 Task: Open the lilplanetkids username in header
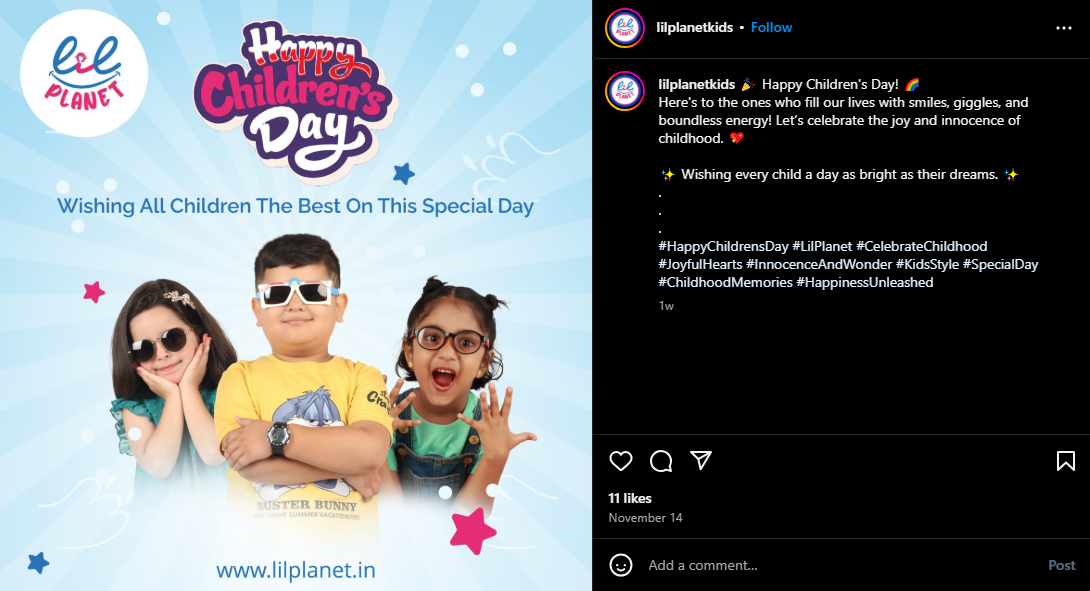pos(694,27)
